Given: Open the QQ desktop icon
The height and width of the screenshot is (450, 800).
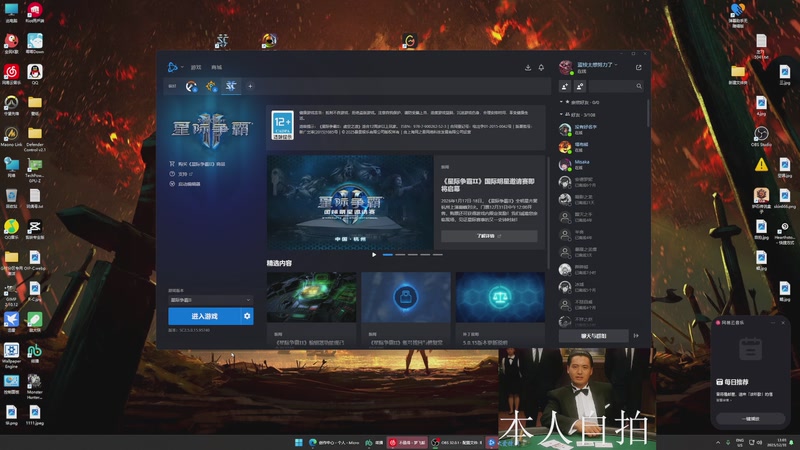Looking at the screenshot, I should 35,74.
